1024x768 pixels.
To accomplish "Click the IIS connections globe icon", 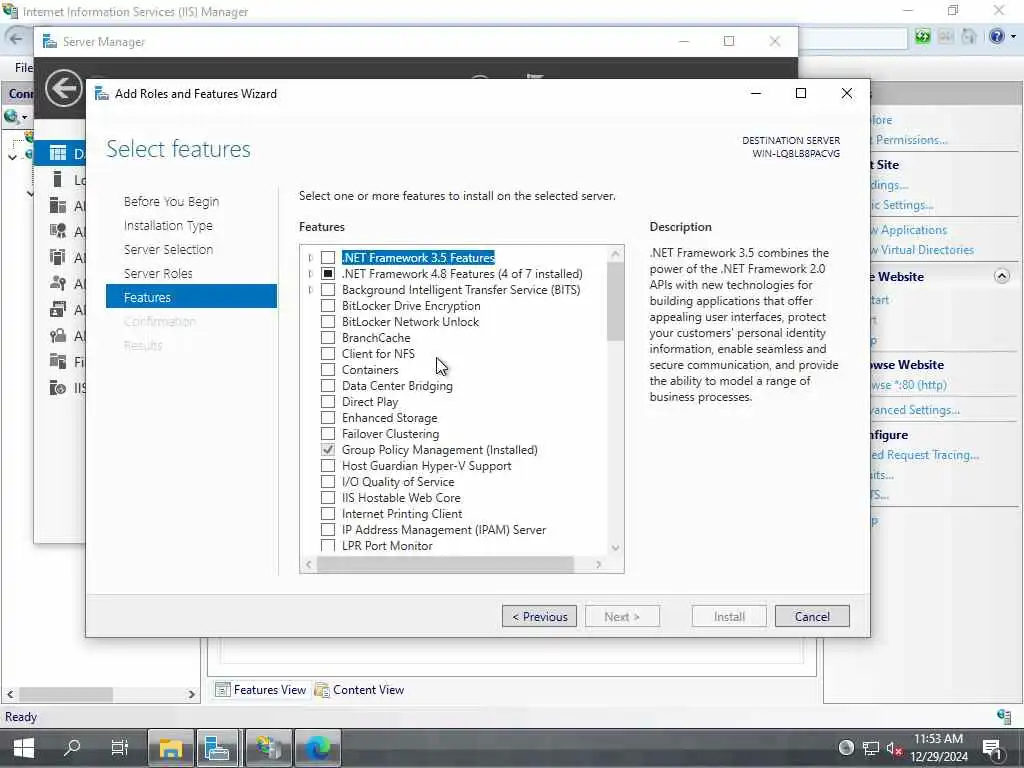I will tap(10, 117).
